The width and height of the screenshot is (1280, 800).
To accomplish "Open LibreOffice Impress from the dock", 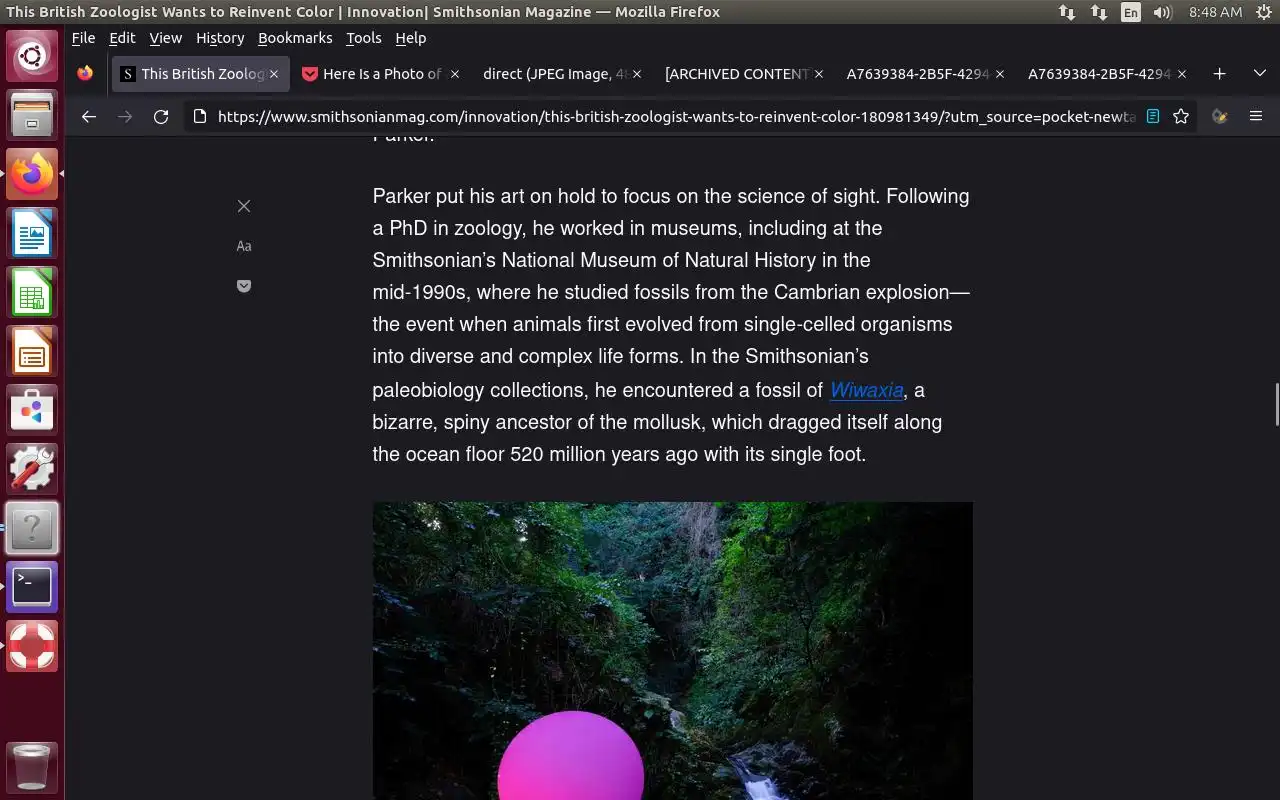I will click(x=32, y=351).
